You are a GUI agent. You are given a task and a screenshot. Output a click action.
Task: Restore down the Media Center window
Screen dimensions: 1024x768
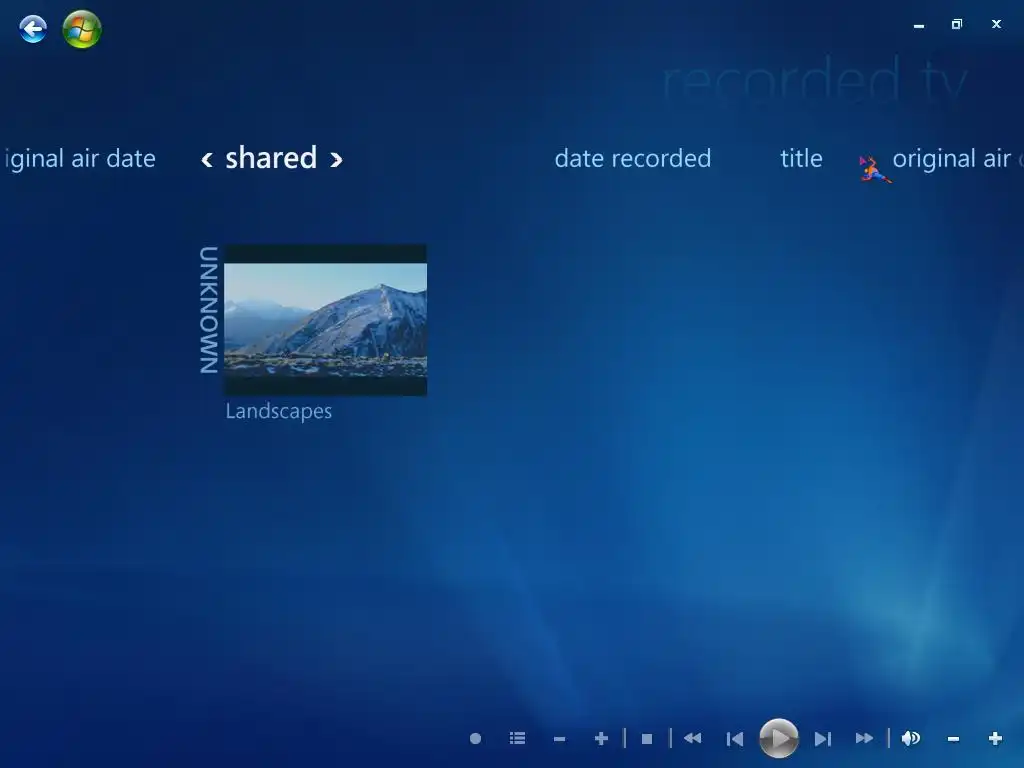(x=957, y=24)
